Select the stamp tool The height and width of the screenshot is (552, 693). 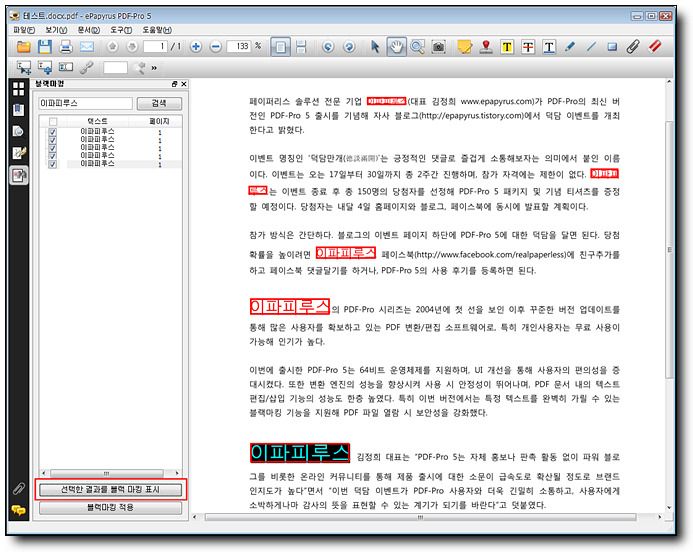click(x=486, y=46)
